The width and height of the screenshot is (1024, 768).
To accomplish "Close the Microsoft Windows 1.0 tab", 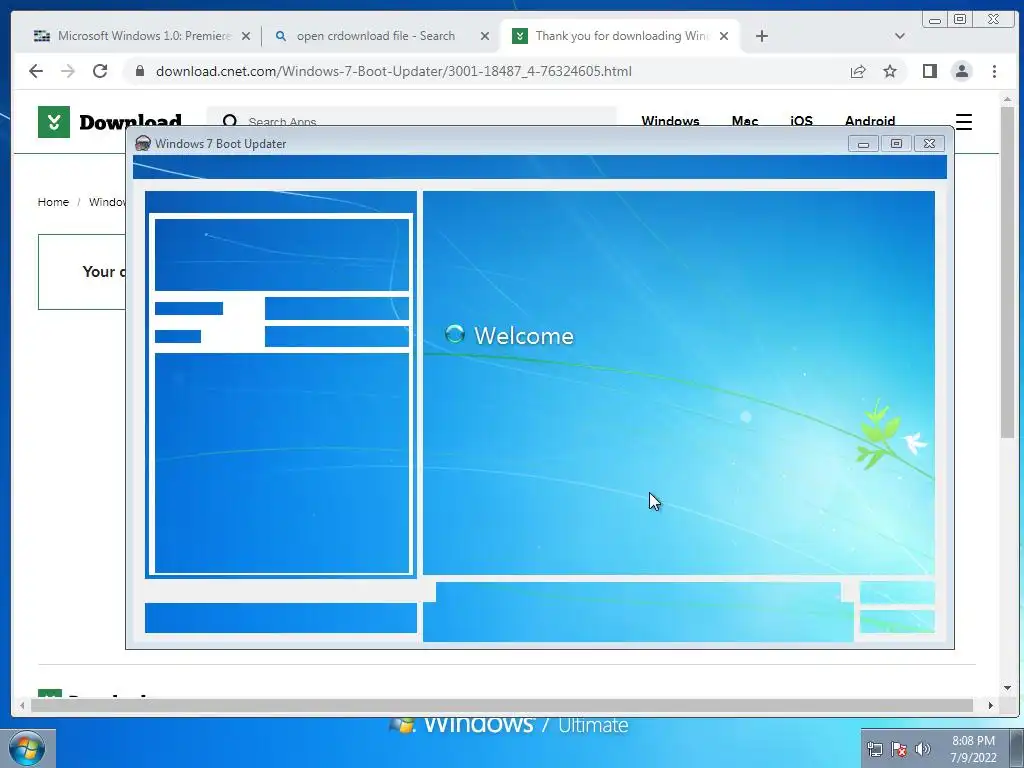I will coord(246,37).
